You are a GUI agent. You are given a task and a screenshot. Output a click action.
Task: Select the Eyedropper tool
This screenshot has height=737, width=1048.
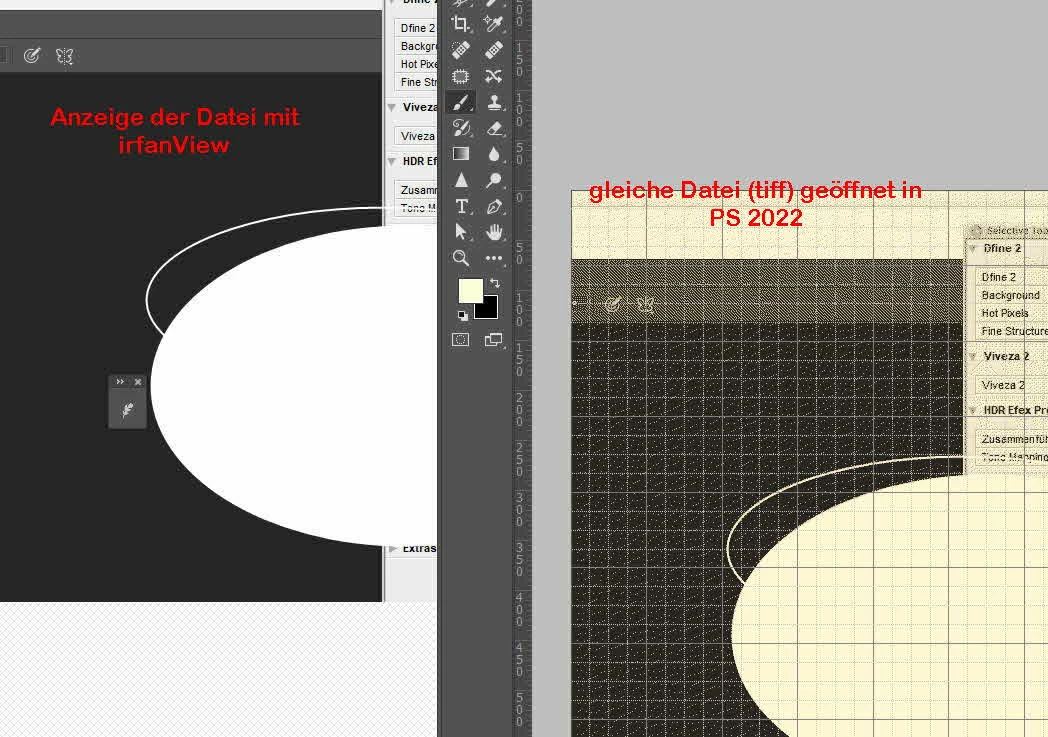pos(493,25)
